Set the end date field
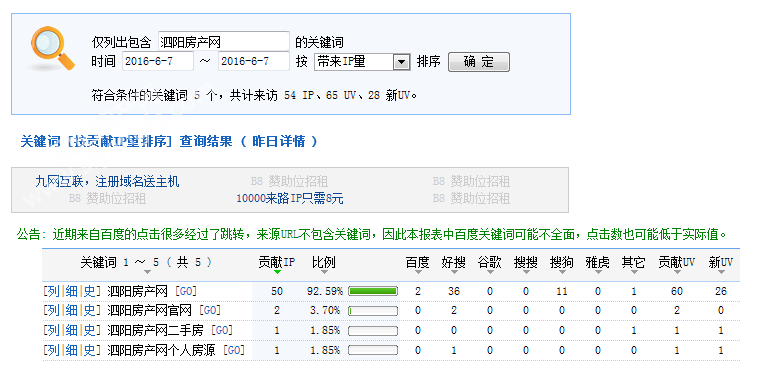Screen dimensions: 757x370 [x=254, y=62]
